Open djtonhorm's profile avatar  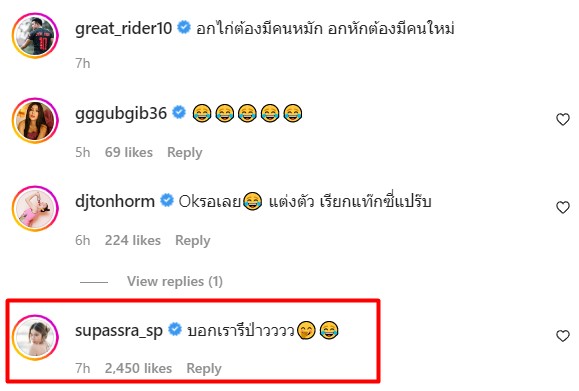[35, 208]
